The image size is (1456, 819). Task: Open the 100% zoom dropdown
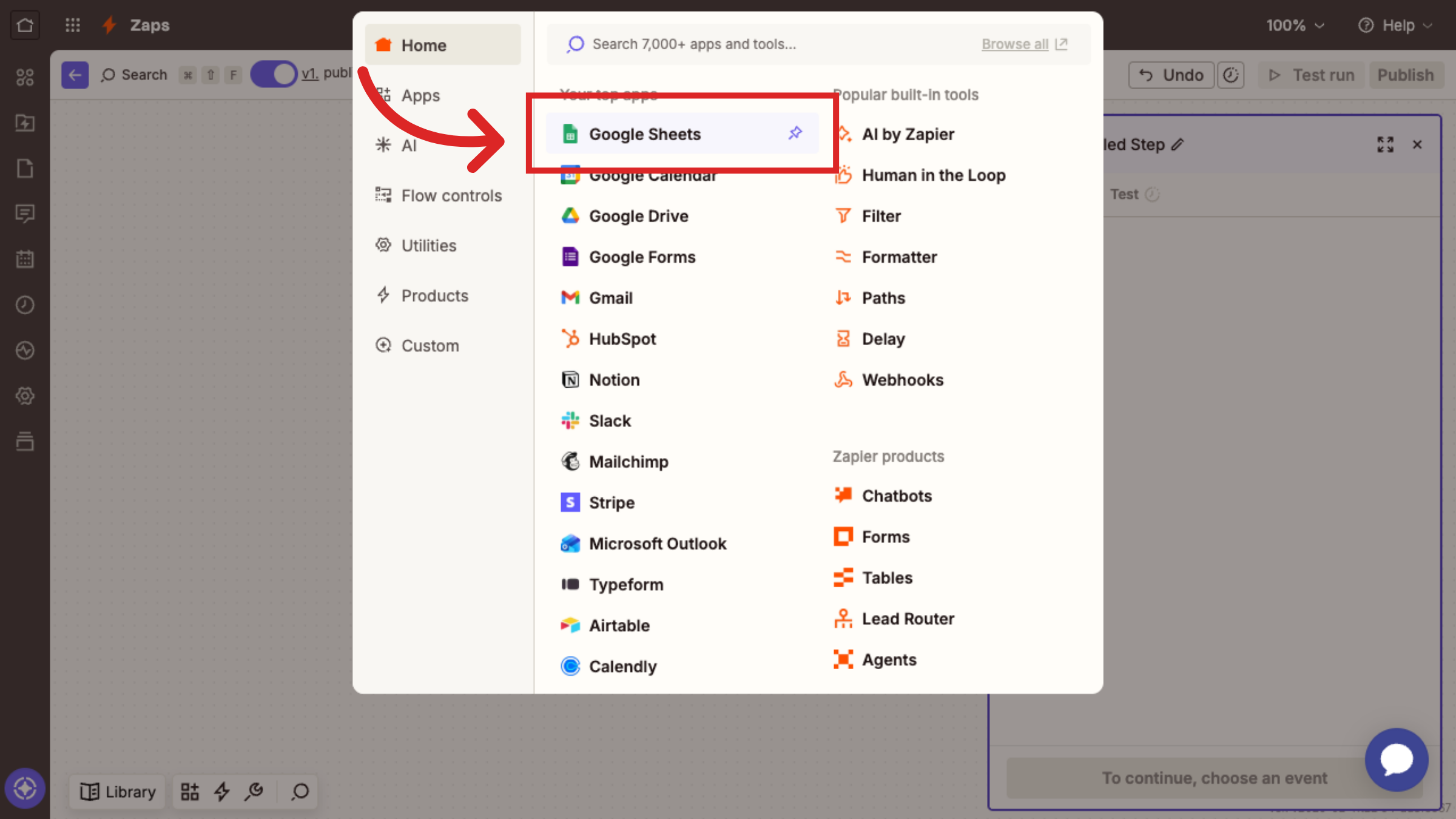[1295, 25]
